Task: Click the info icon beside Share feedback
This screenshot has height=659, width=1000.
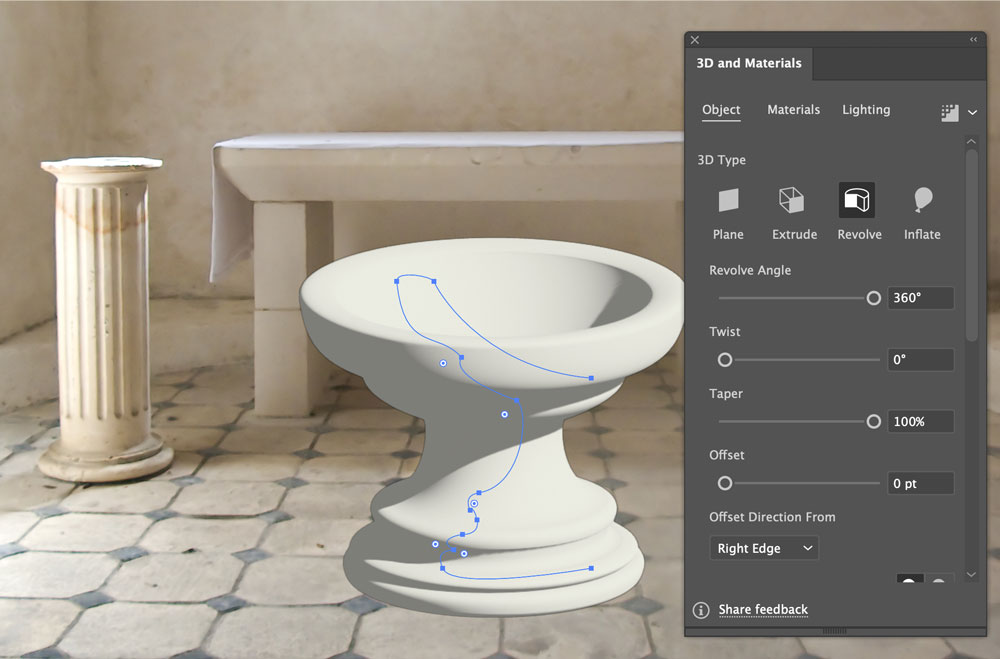Action: (701, 610)
